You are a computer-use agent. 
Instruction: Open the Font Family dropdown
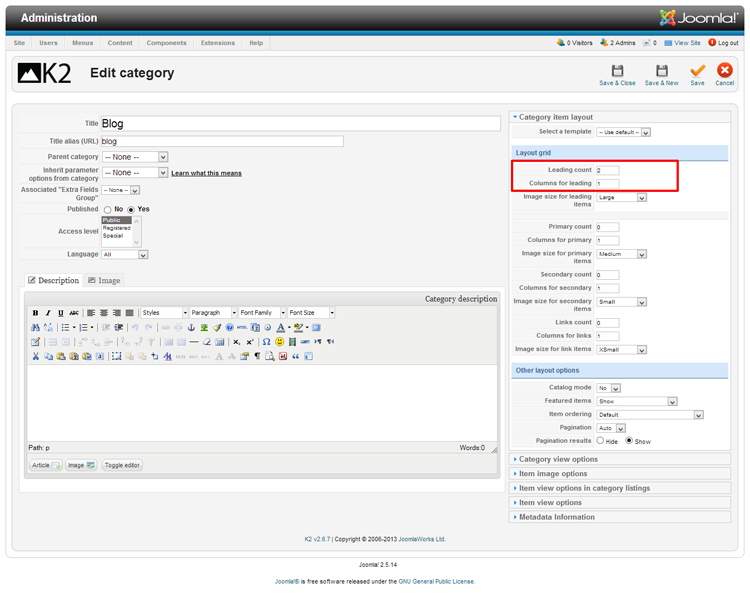(x=262, y=313)
